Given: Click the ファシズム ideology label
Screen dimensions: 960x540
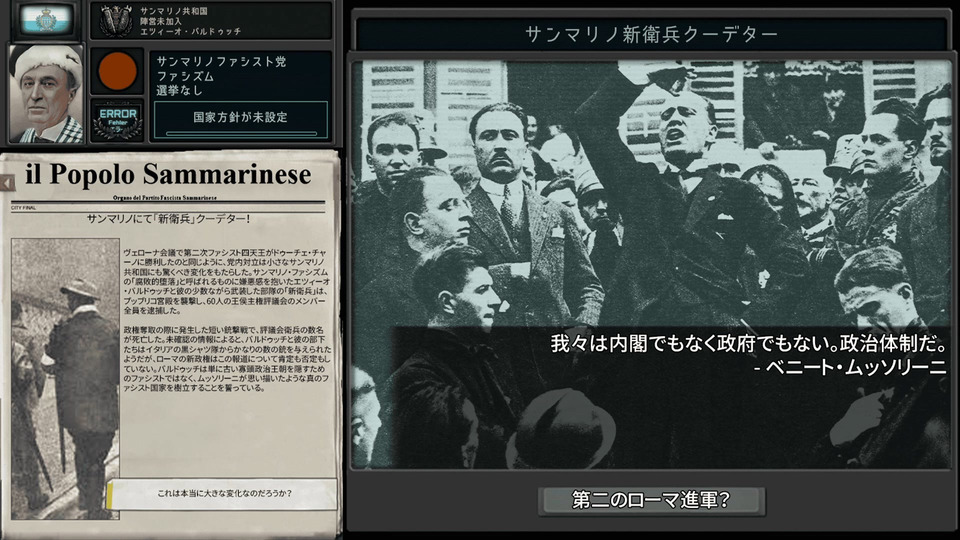Looking at the screenshot, I should [186, 76].
